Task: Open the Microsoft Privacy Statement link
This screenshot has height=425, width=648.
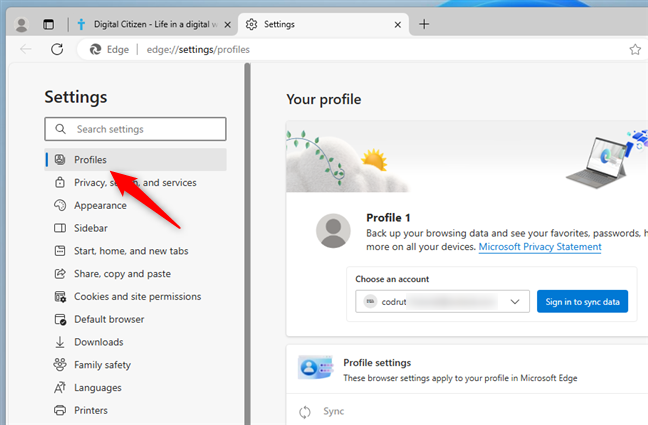Action: [540, 247]
